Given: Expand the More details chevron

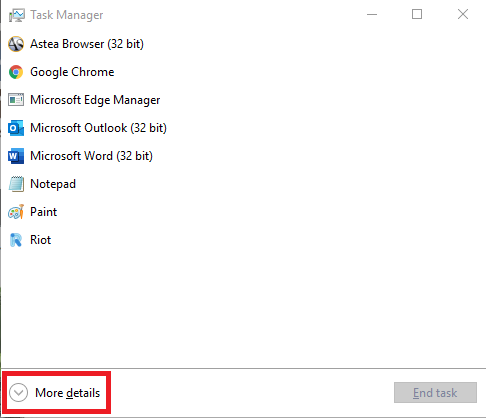Looking at the screenshot, I should 18,393.
